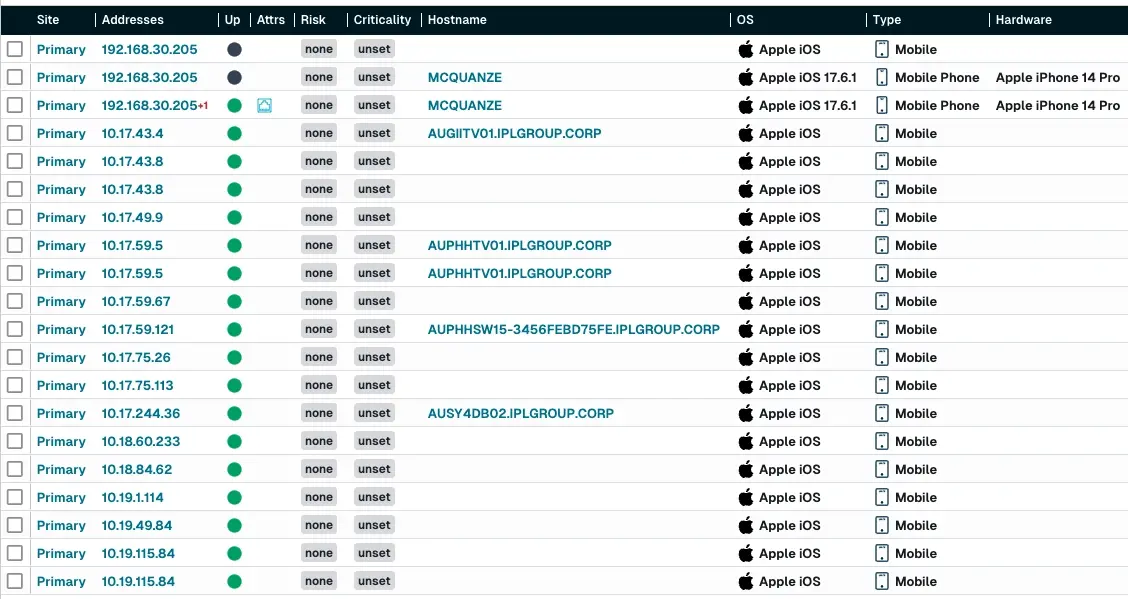Tick the checkbox for asset 10.17.244.36
The width and height of the screenshot is (1128, 599).
[14, 413]
